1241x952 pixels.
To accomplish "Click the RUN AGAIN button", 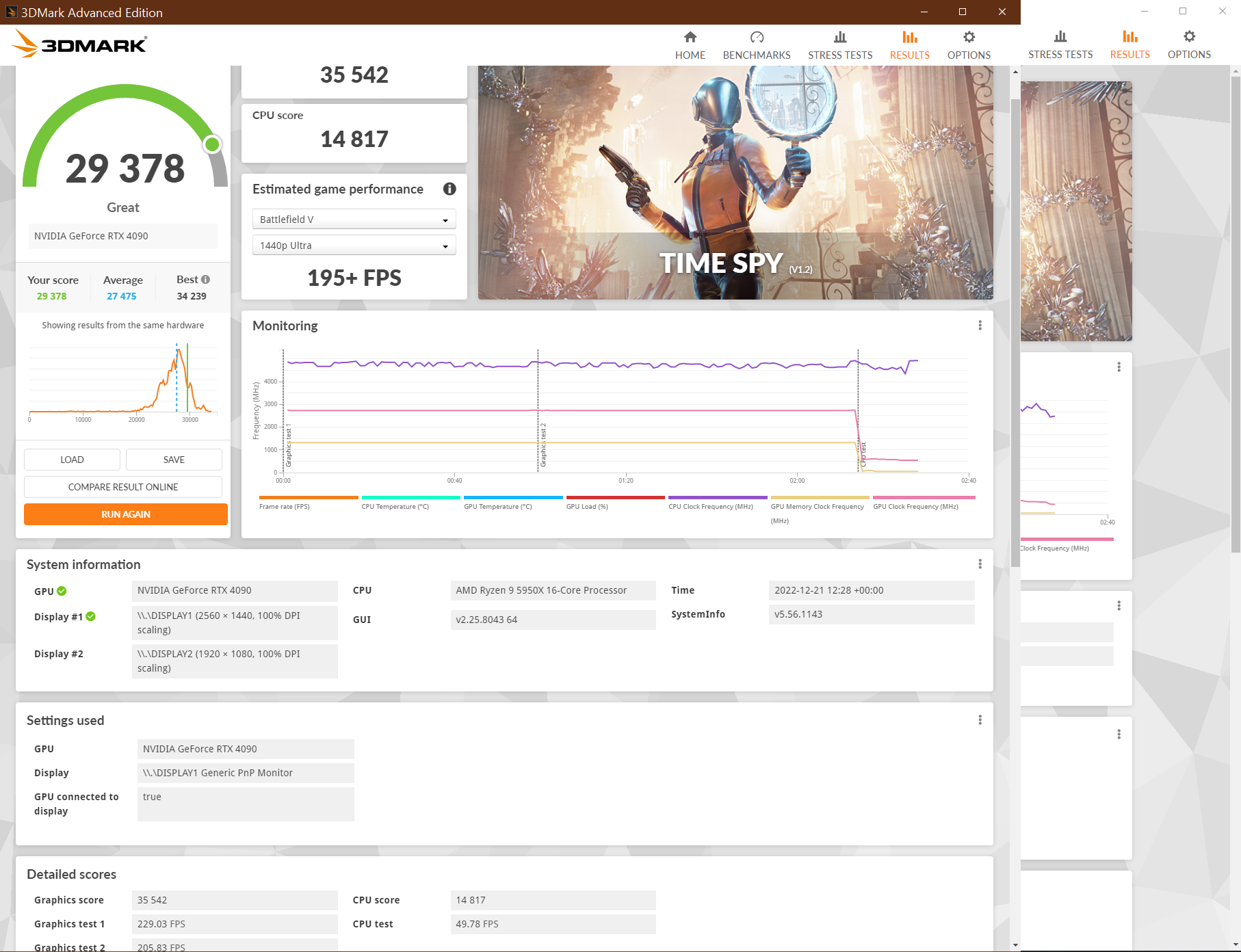I will [x=126, y=514].
